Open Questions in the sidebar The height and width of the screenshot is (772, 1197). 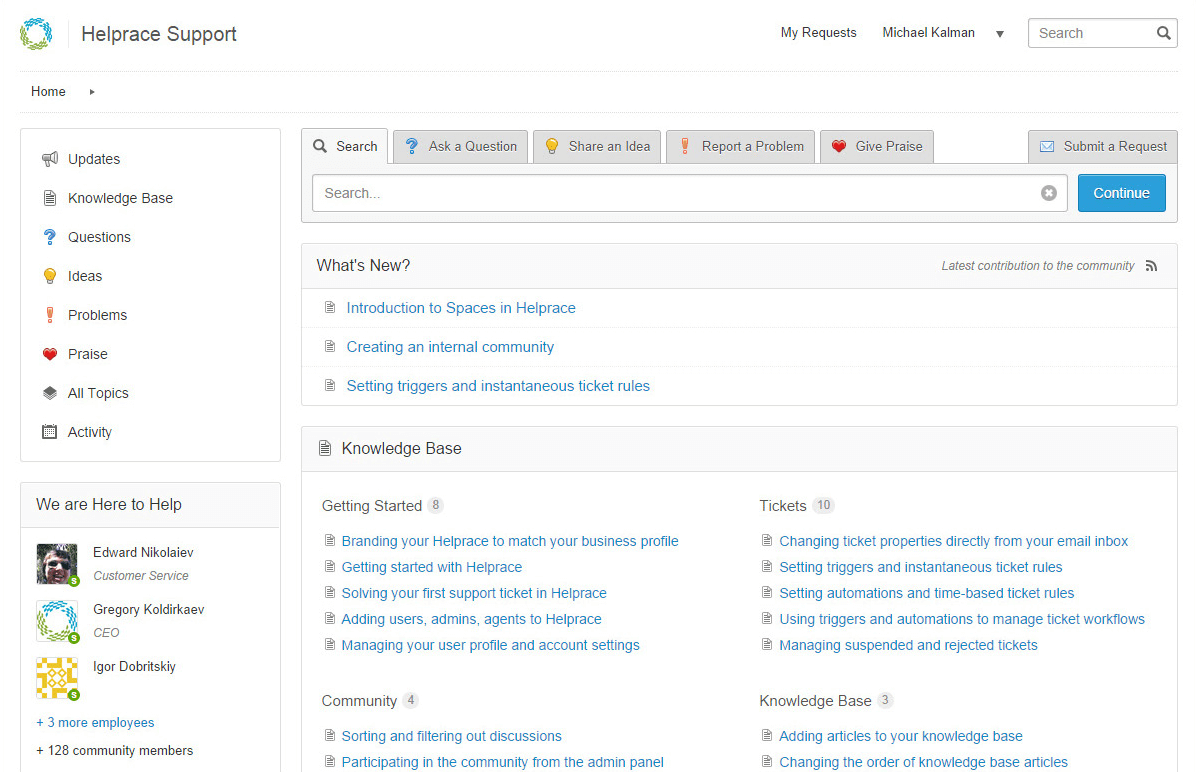click(99, 237)
